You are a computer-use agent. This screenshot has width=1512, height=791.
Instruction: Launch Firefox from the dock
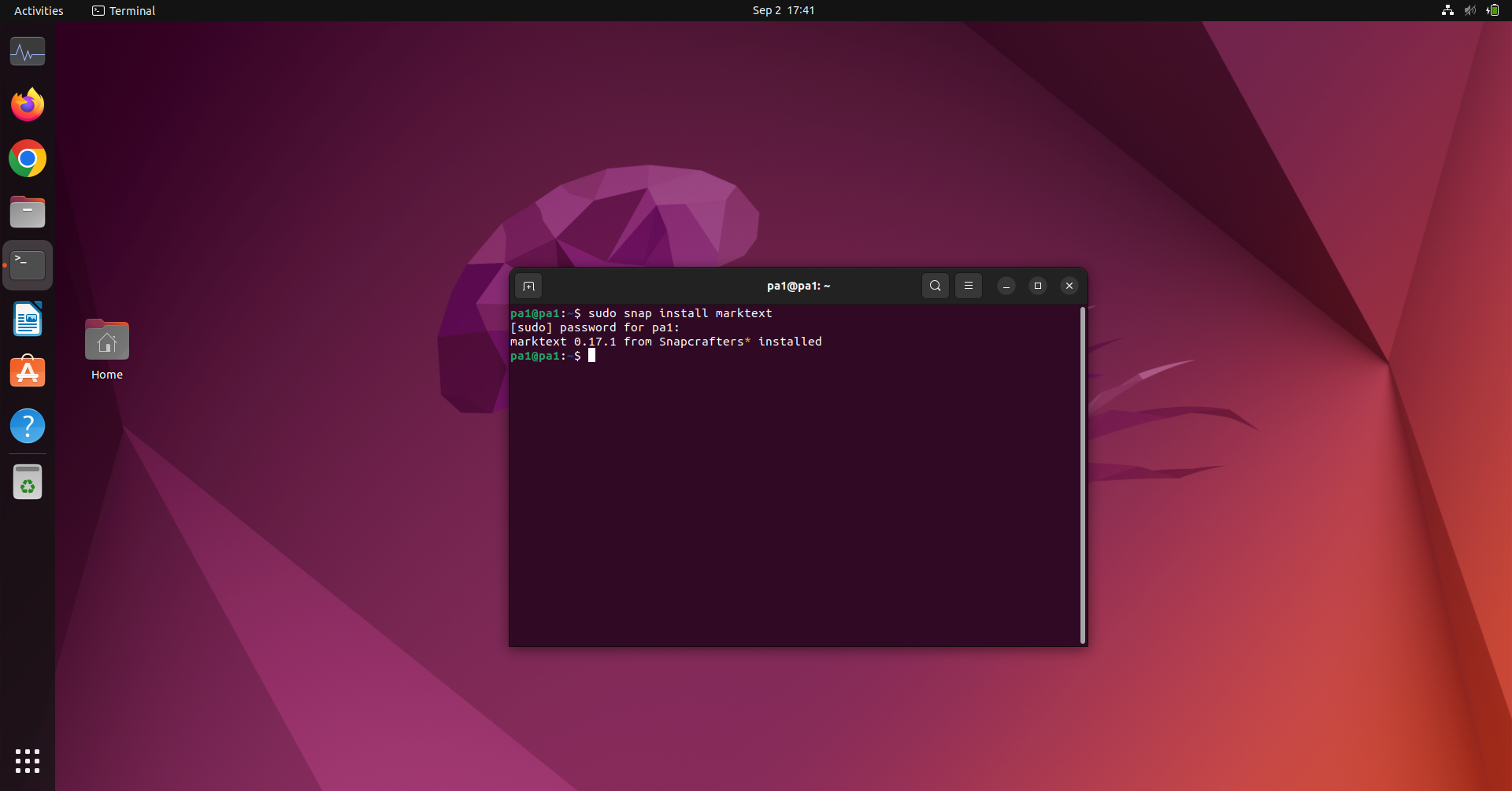(27, 104)
